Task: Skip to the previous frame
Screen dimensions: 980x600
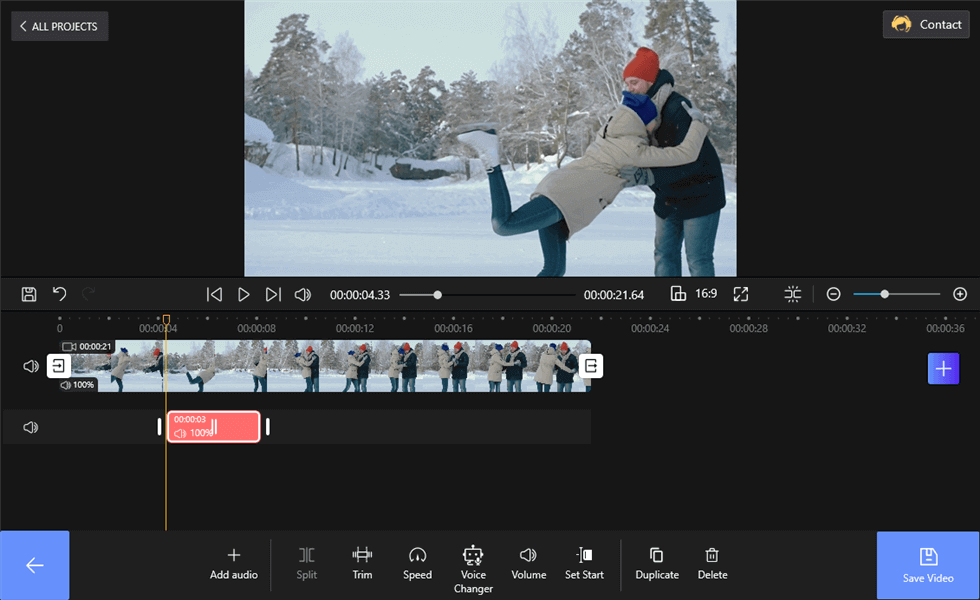Action: tap(214, 294)
